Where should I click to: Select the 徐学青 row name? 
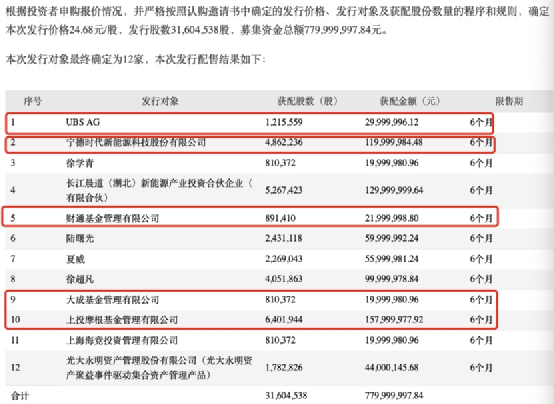[x=80, y=163]
